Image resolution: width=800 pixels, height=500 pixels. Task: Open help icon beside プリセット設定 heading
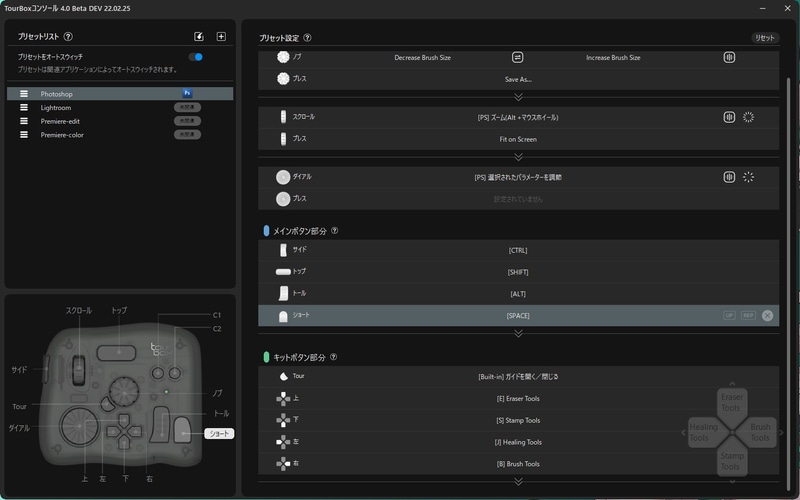307,38
